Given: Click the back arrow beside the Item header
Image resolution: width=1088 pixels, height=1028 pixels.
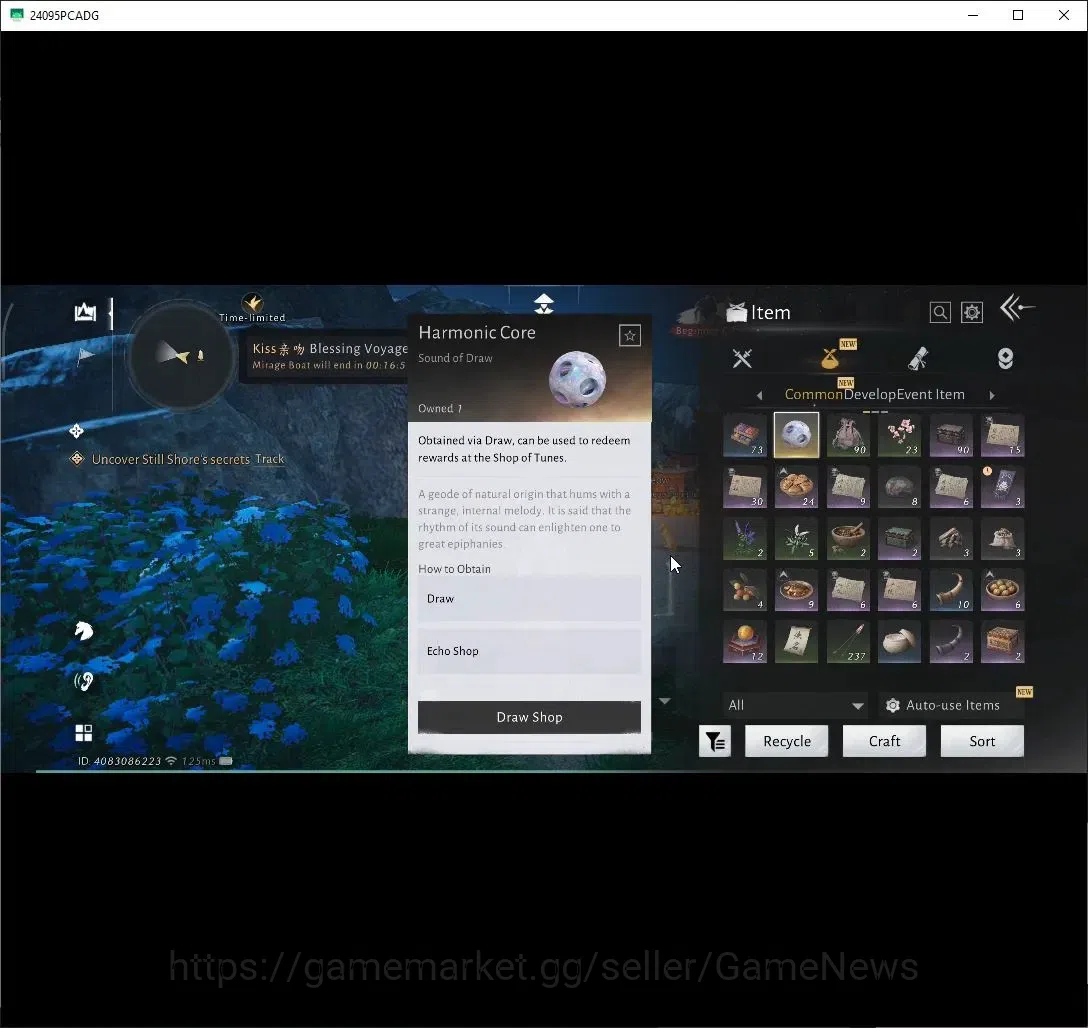Looking at the screenshot, I should 1017,307.
